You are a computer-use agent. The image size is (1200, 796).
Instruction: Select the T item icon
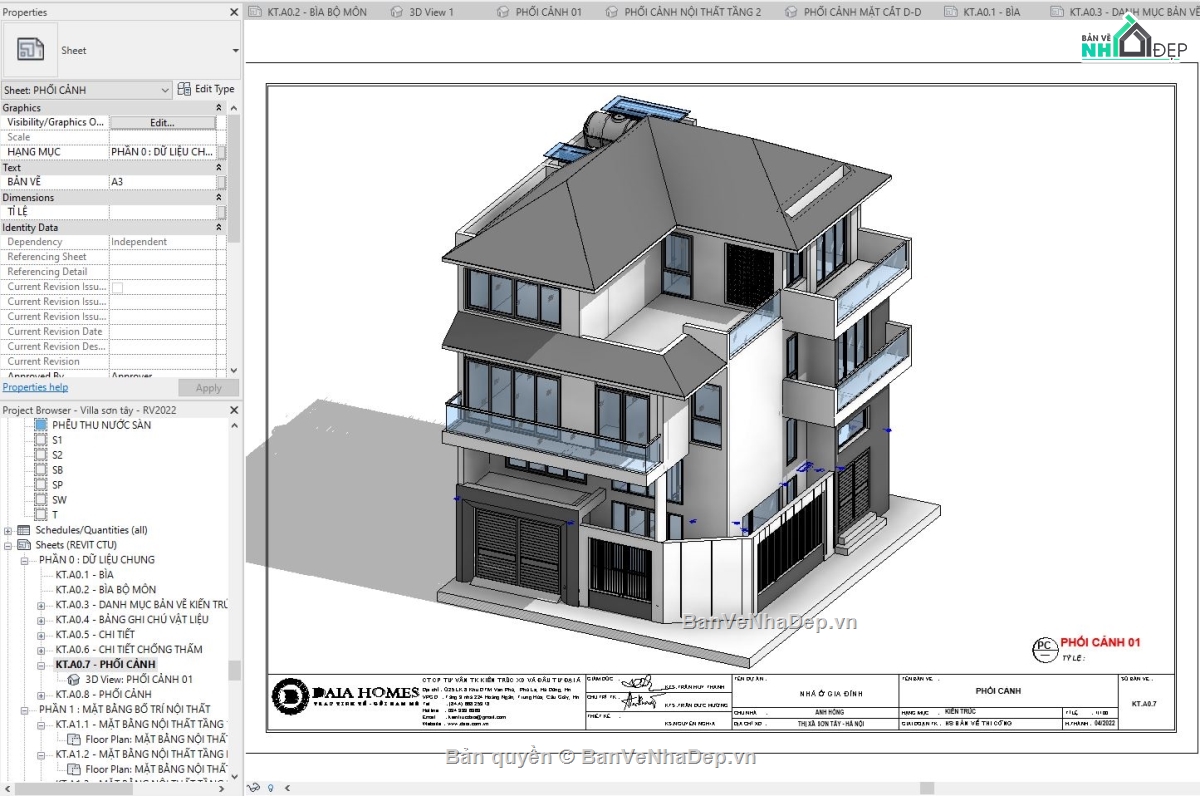[41, 515]
